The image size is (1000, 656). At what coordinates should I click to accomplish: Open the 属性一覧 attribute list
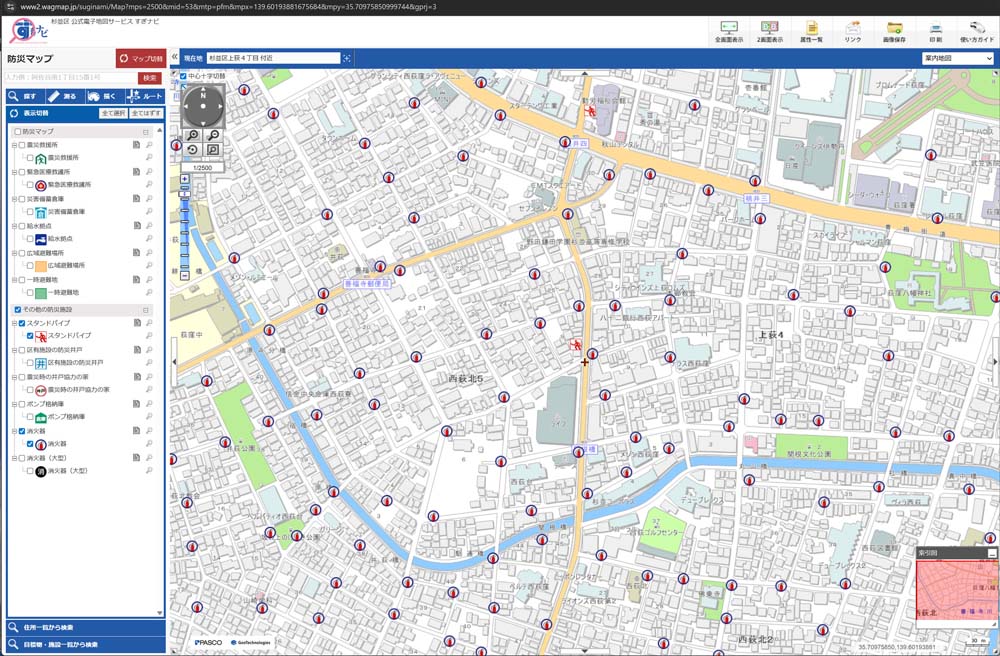tap(811, 31)
